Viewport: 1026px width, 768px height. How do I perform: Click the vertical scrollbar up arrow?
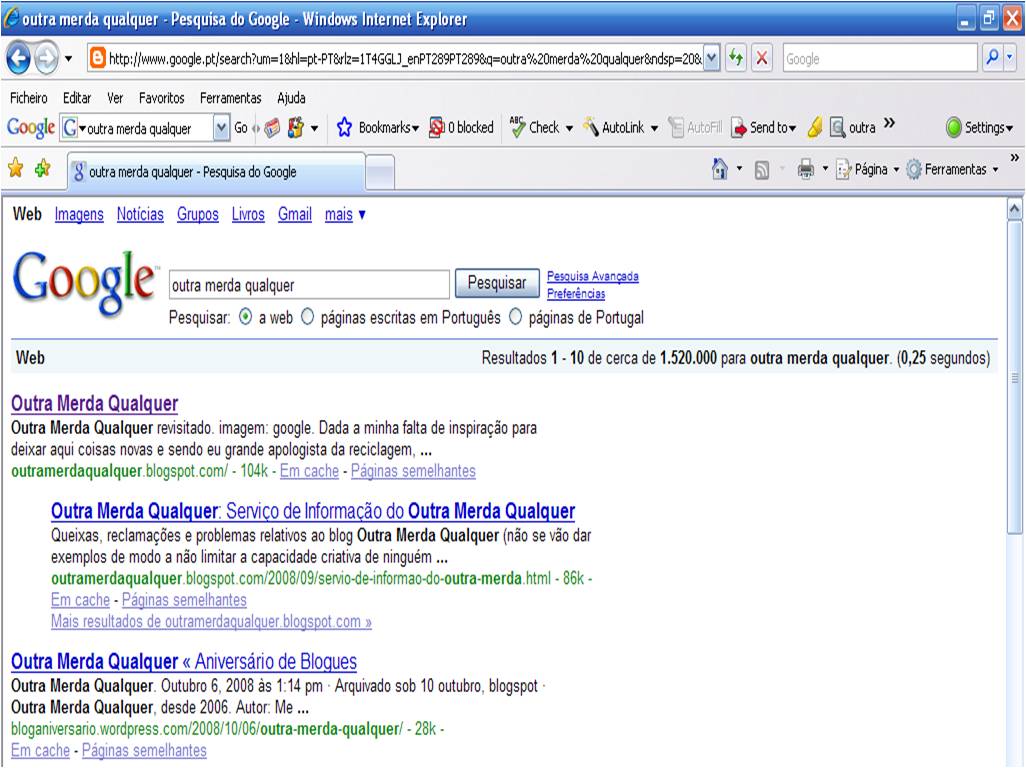pos(1014,210)
